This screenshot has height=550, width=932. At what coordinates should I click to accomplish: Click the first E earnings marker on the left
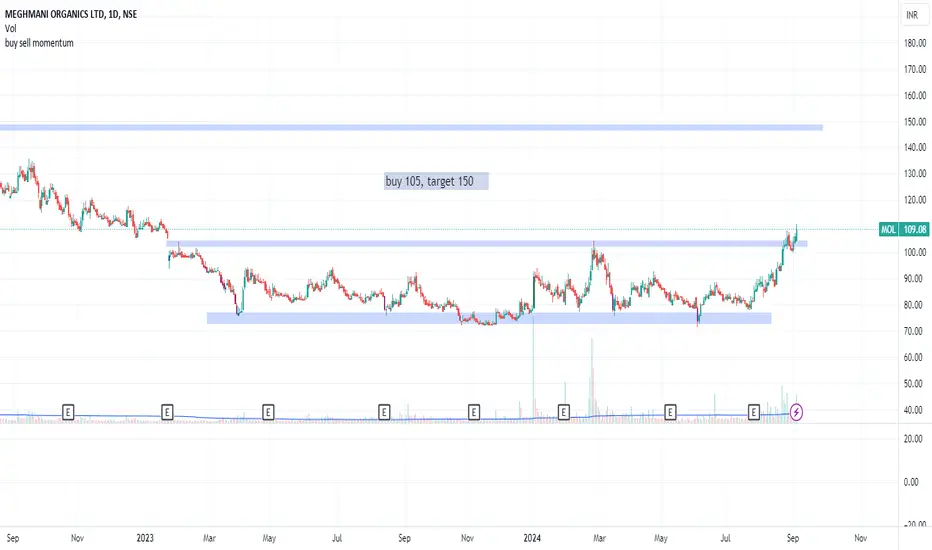(x=68, y=411)
